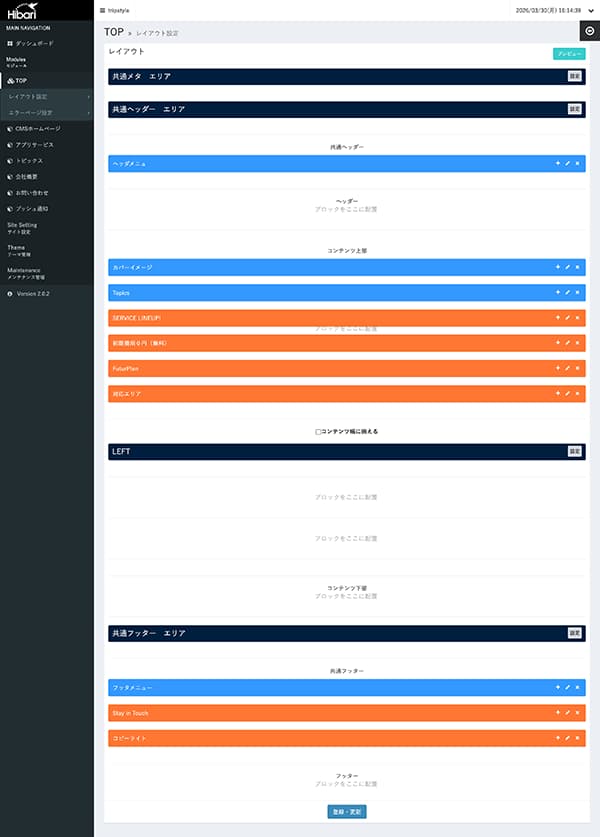The image size is (600, 837).
Task: Delete the Stay in Touch block
Action: click(577, 713)
